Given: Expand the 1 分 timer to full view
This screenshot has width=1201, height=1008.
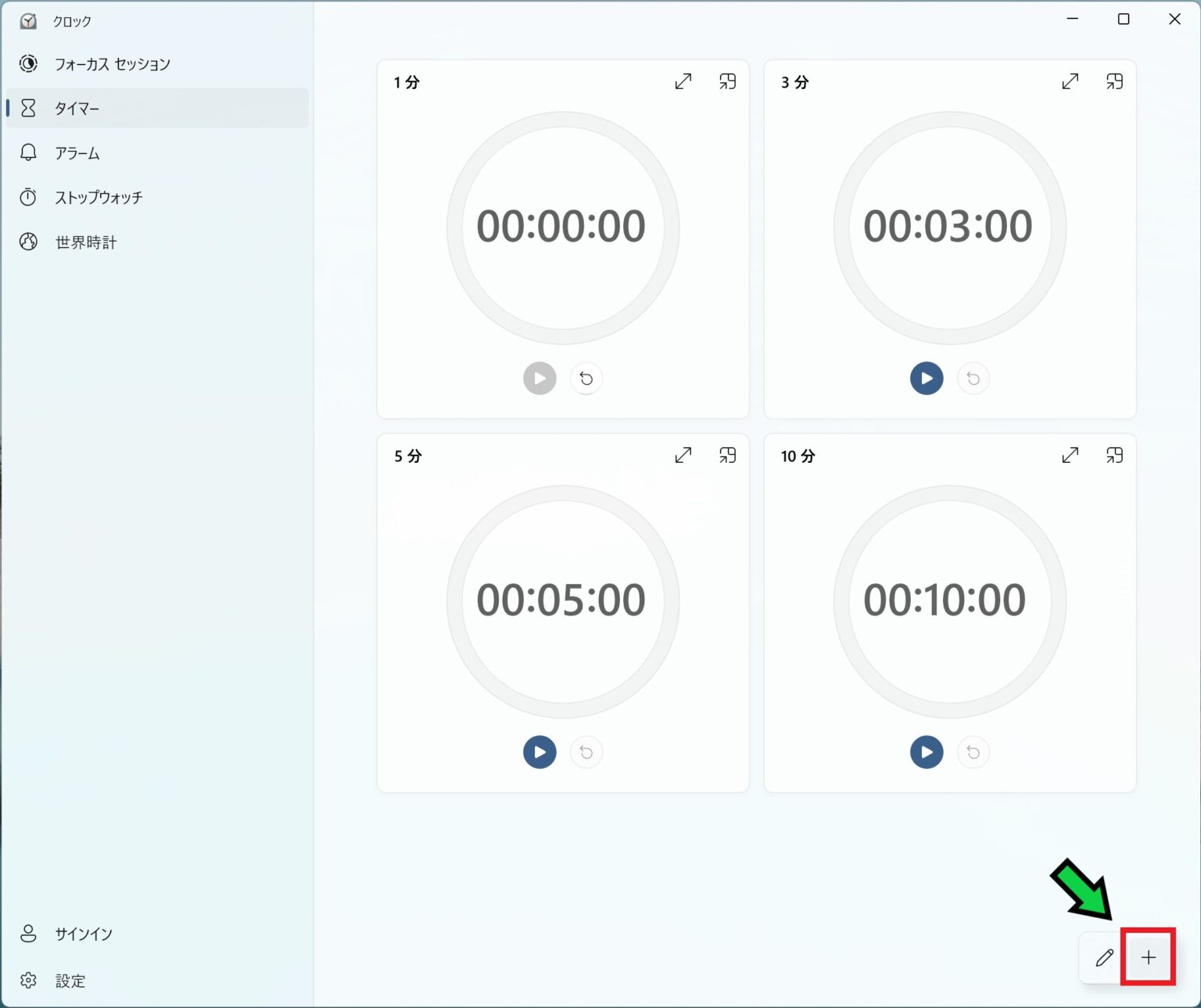Looking at the screenshot, I should tap(683, 81).
